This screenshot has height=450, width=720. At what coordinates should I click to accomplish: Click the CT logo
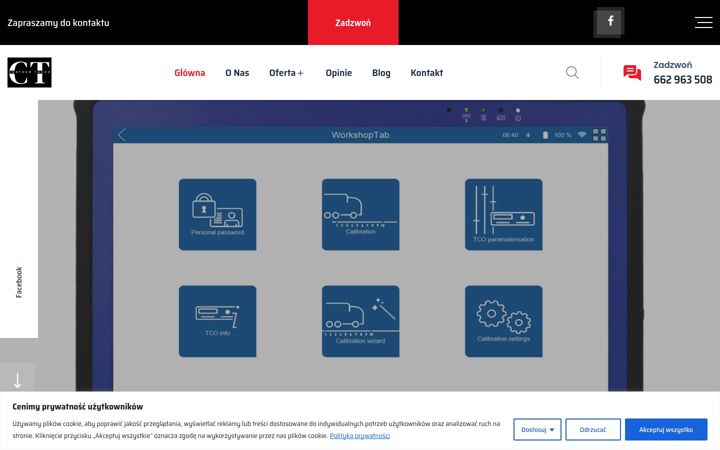tap(29, 73)
